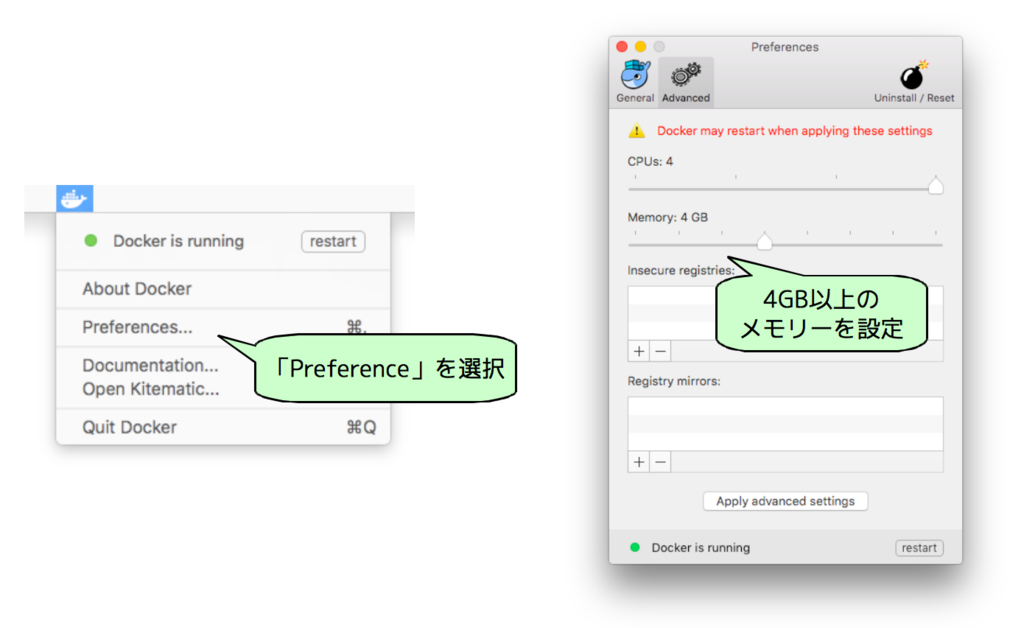
Task: Click the Preferences window title
Action: [x=784, y=47]
